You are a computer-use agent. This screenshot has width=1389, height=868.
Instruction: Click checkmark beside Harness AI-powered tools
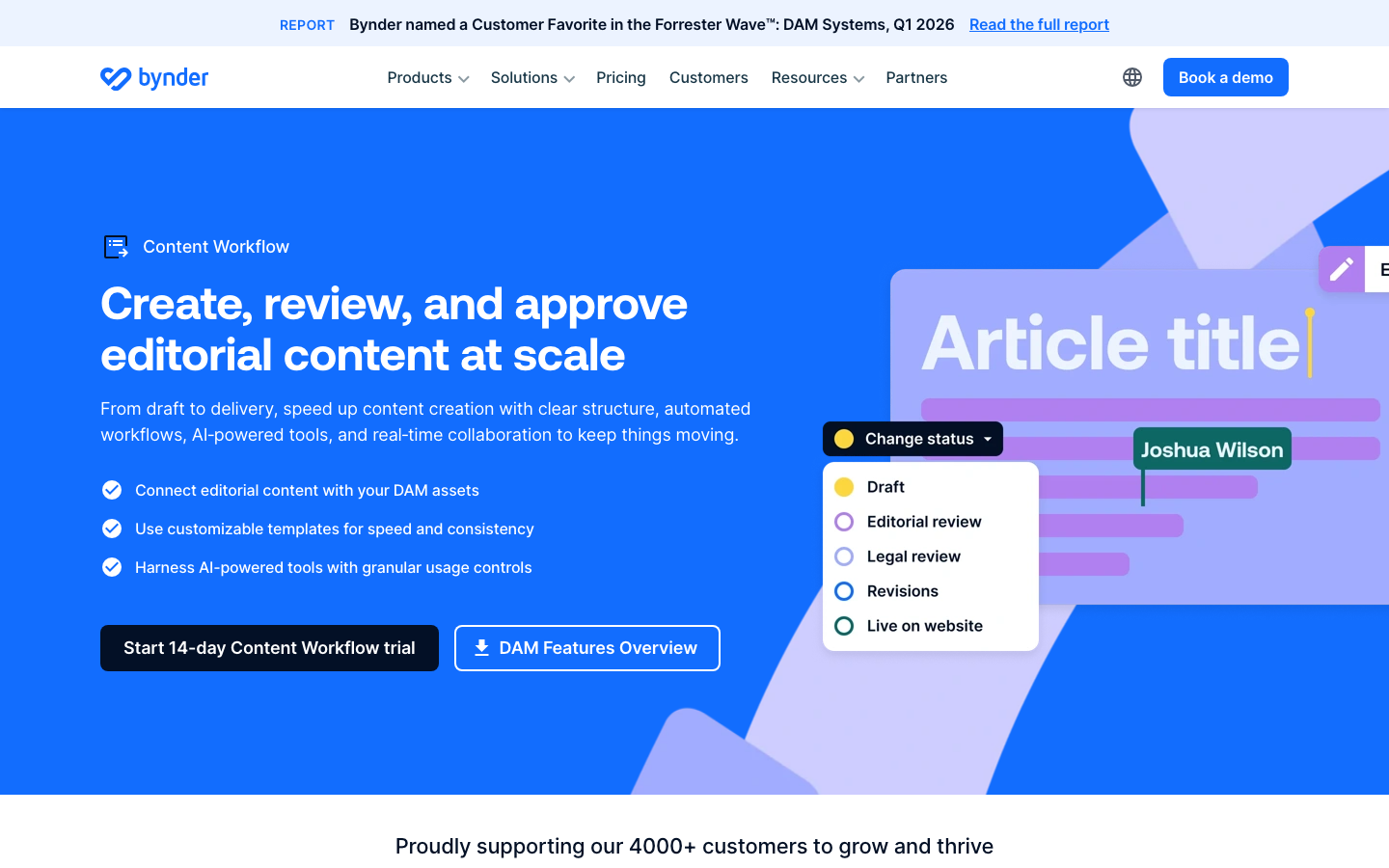point(112,567)
